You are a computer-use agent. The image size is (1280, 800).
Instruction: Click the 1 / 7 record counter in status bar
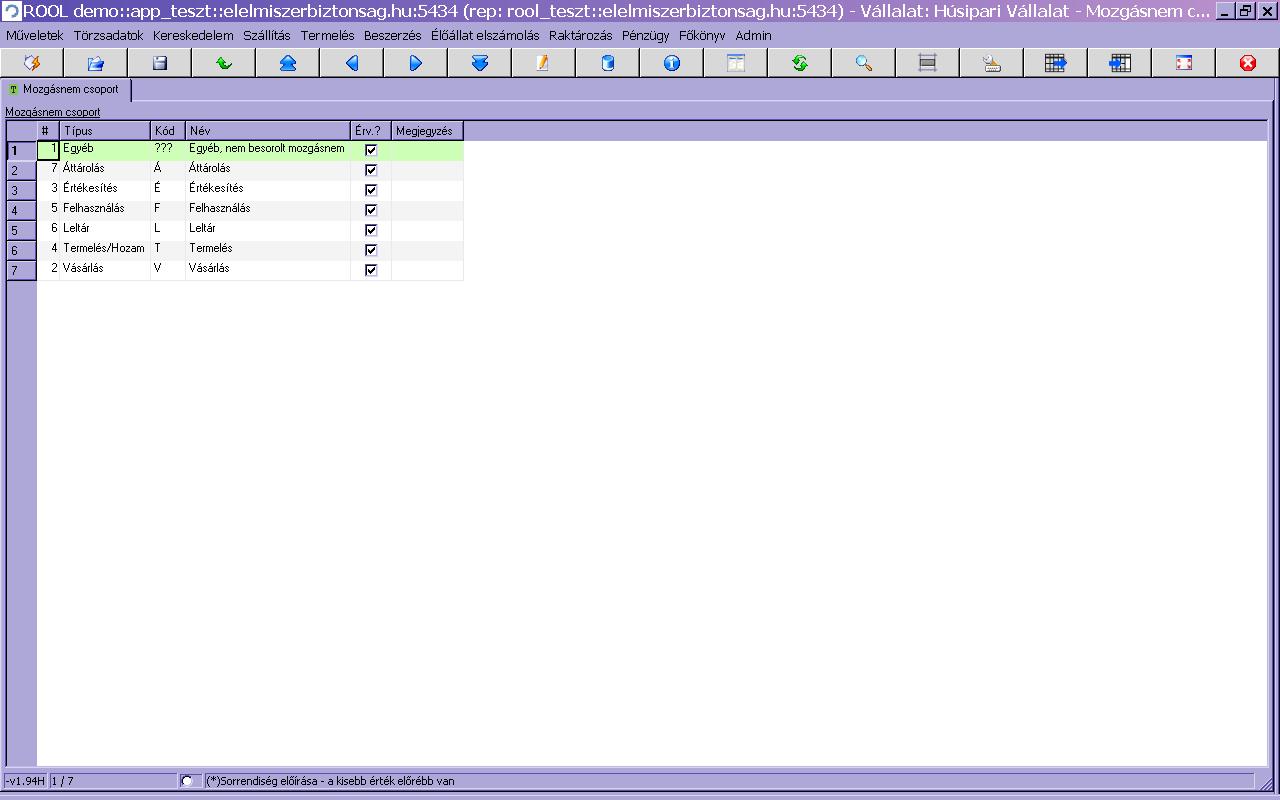[x=112, y=781]
